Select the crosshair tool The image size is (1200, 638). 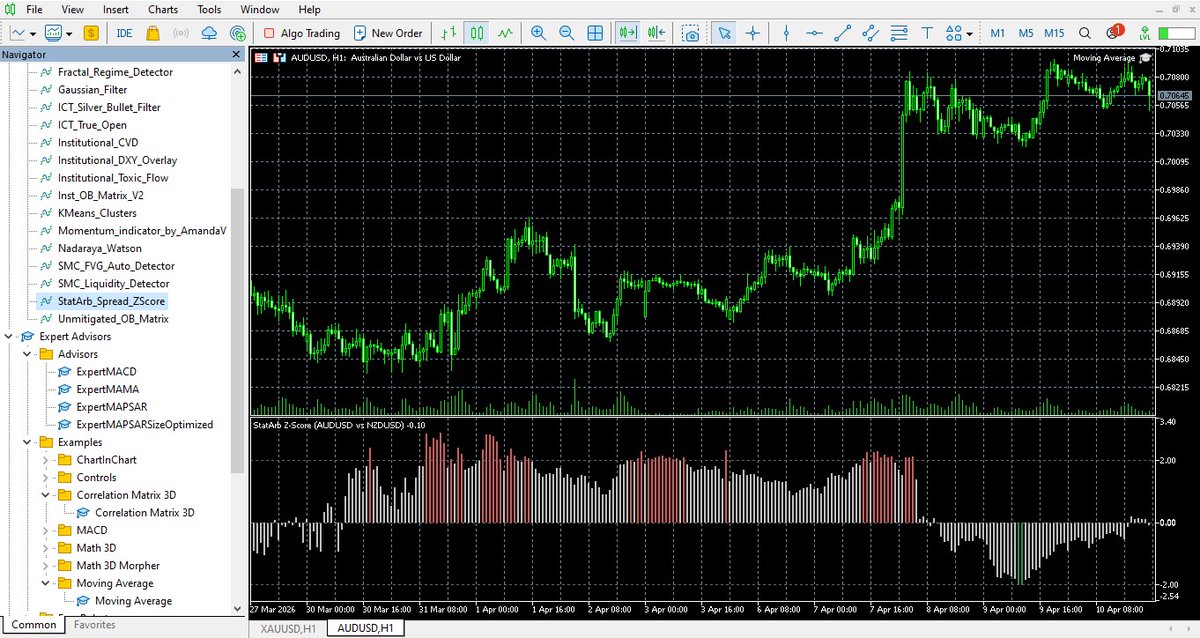coord(752,33)
